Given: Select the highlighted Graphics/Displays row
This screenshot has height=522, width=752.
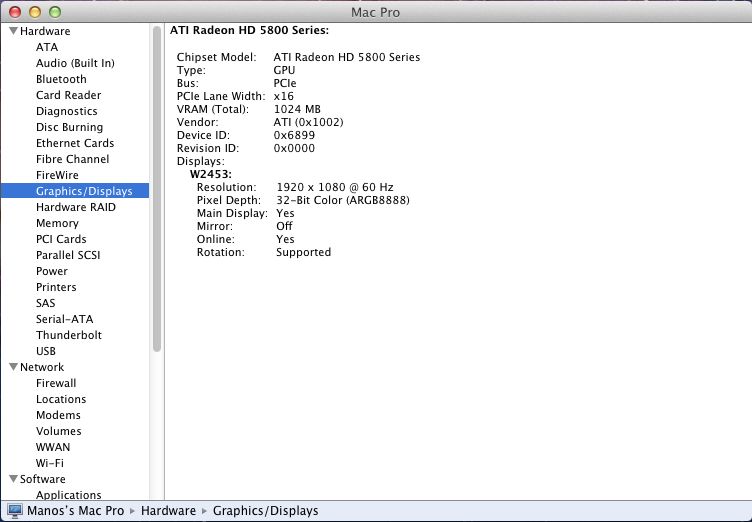Looking at the screenshot, I should click(75, 191).
